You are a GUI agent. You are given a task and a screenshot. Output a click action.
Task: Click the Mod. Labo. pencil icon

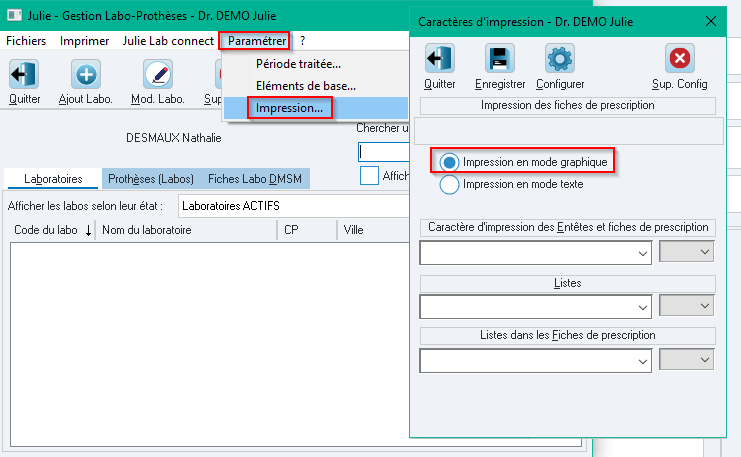158,74
